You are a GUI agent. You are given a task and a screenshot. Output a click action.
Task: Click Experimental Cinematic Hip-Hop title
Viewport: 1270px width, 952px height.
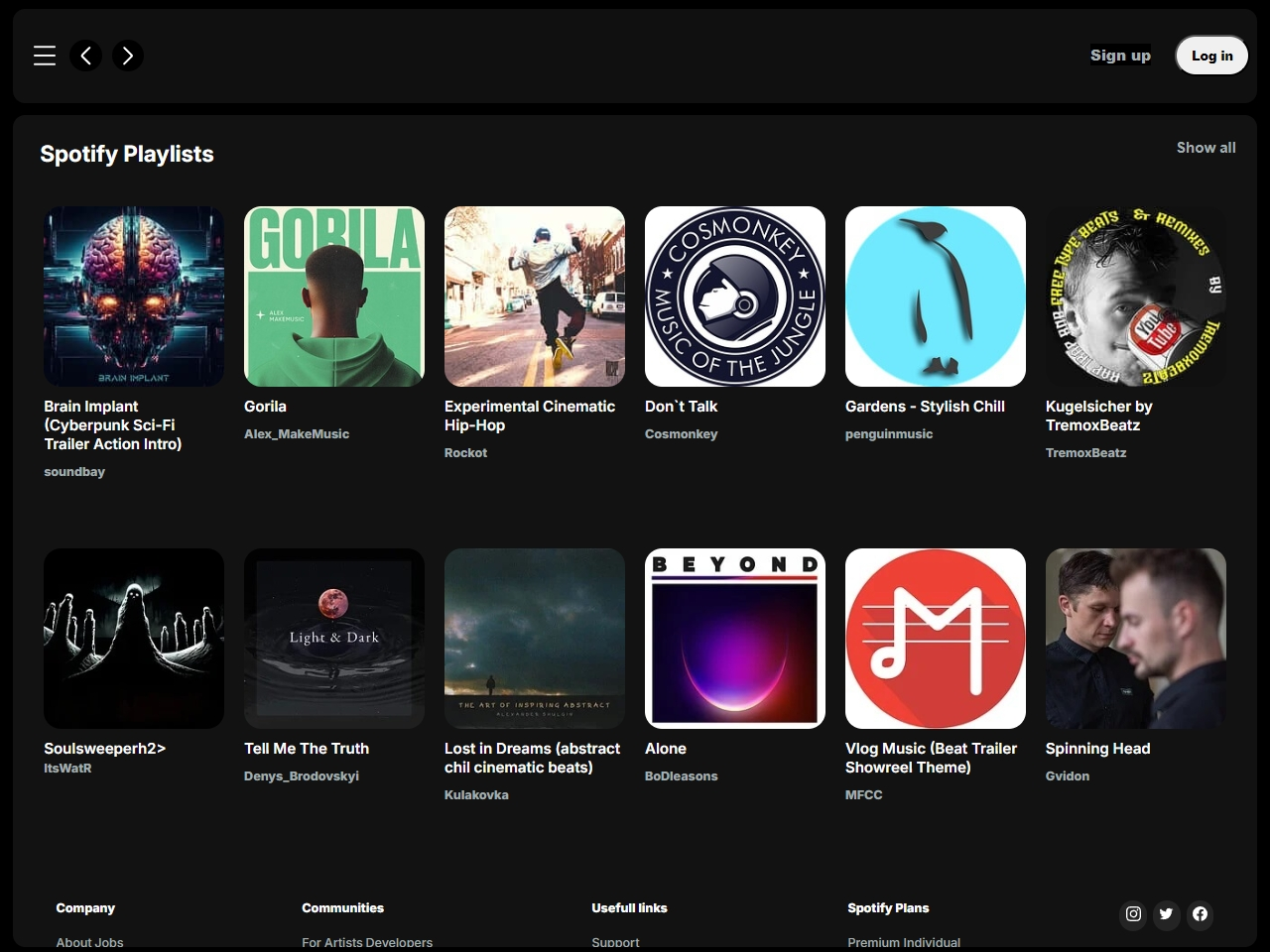(x=530, y=416)
